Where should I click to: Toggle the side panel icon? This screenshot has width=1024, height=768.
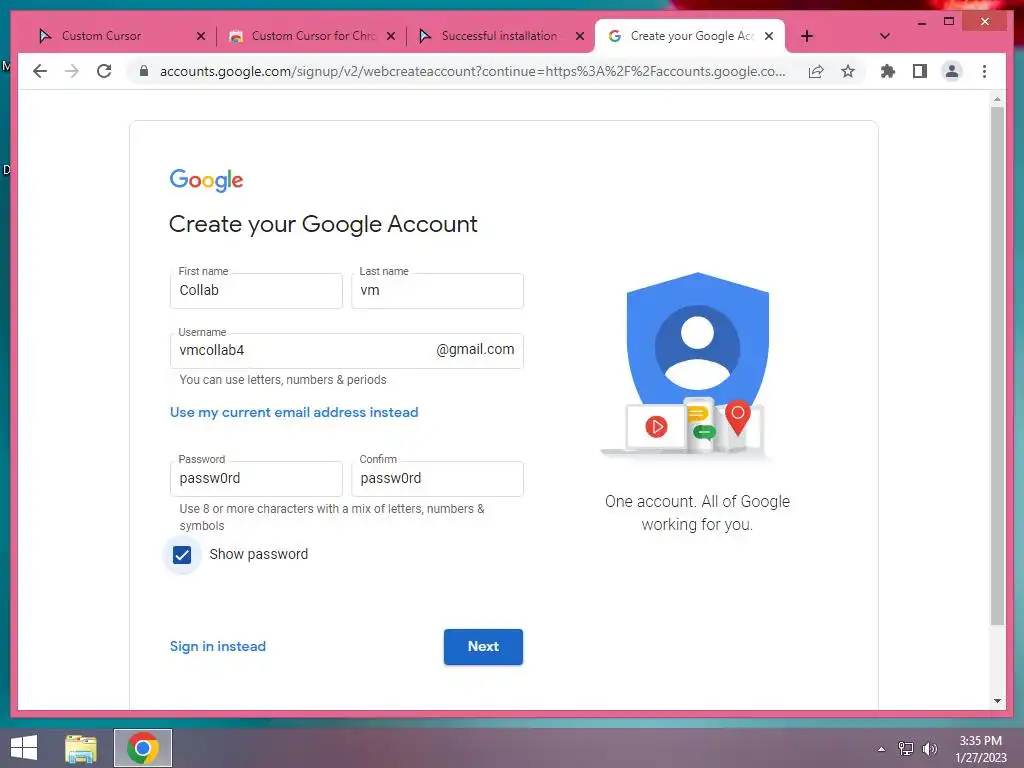pos(920,71)
